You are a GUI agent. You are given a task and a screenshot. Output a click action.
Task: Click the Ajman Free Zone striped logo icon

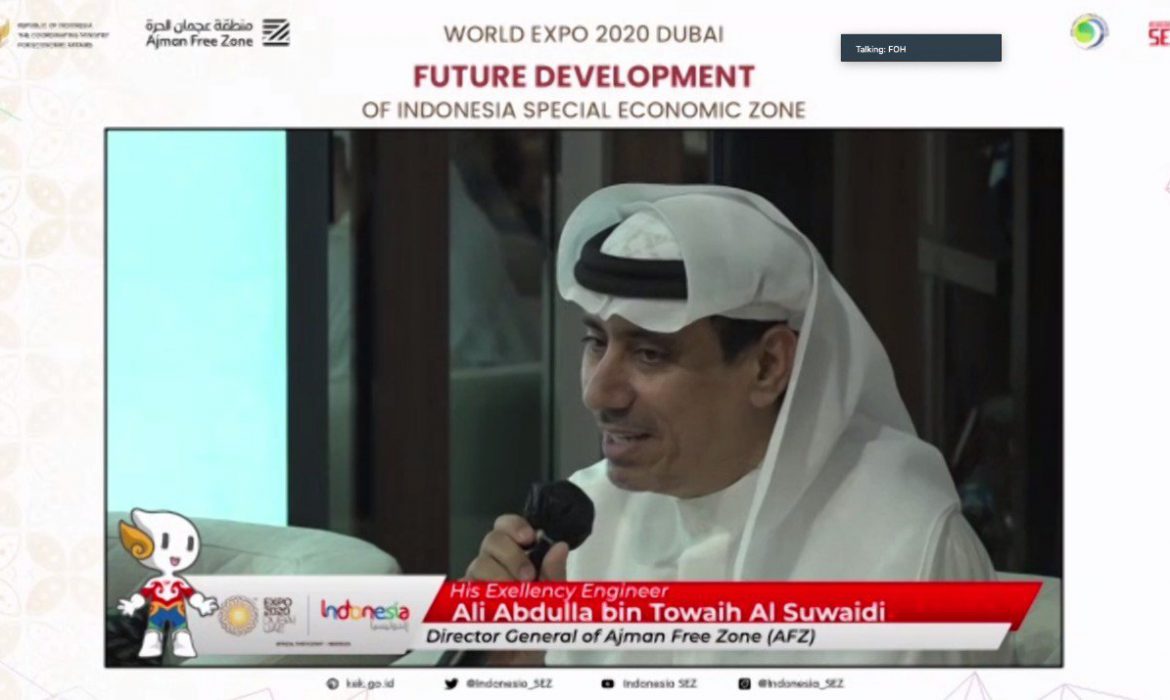(276, 32)
